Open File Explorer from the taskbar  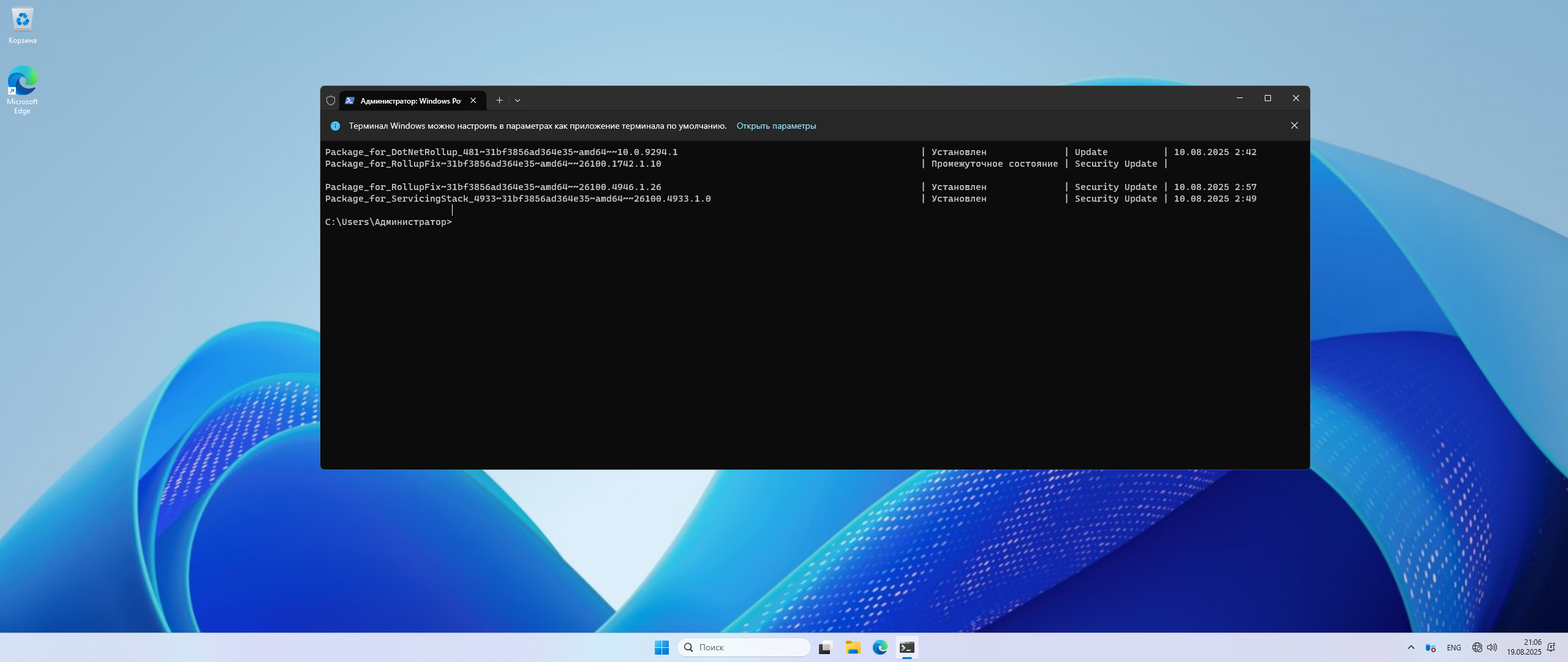pos(853,647)
